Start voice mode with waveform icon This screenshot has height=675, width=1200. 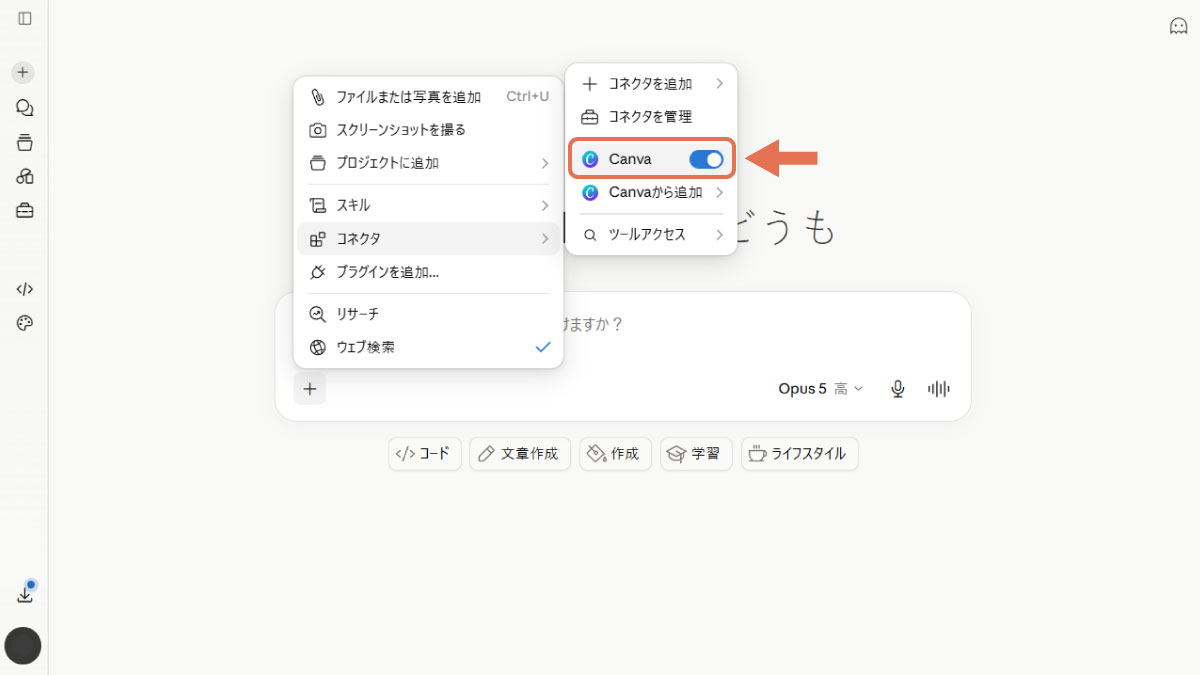[938, 389]
